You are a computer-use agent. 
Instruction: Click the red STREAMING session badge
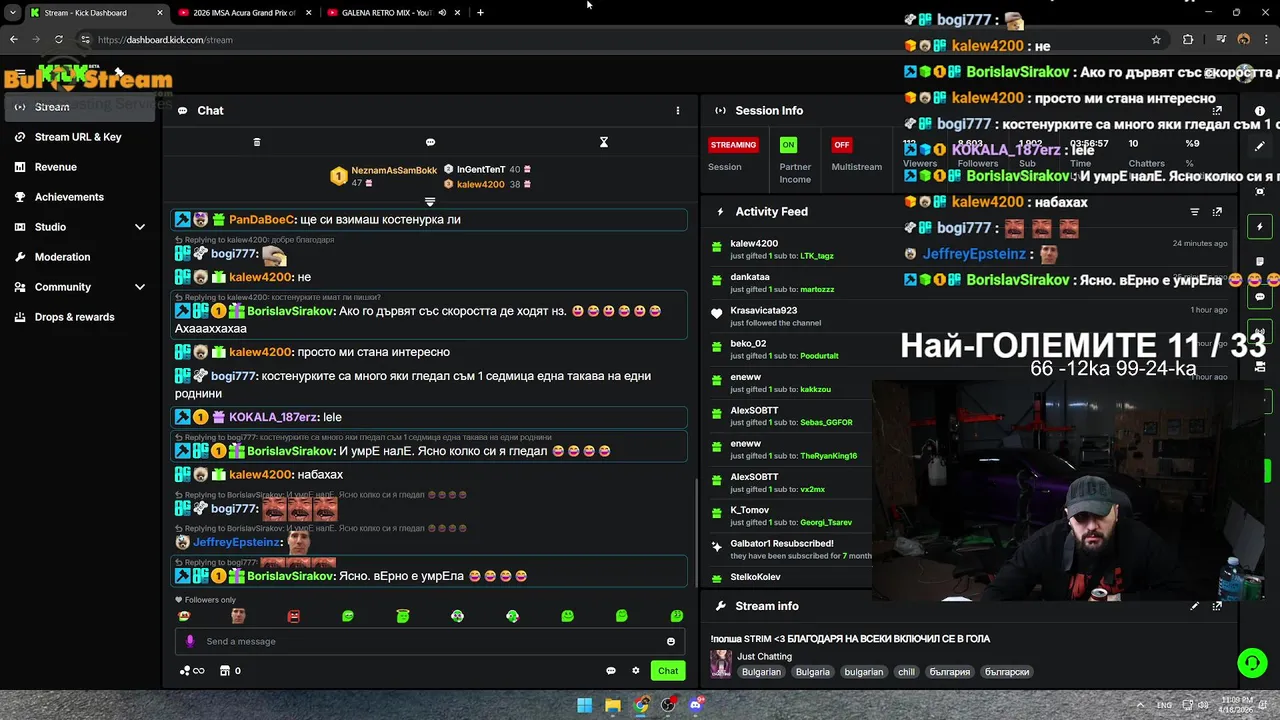coord(733,145)
